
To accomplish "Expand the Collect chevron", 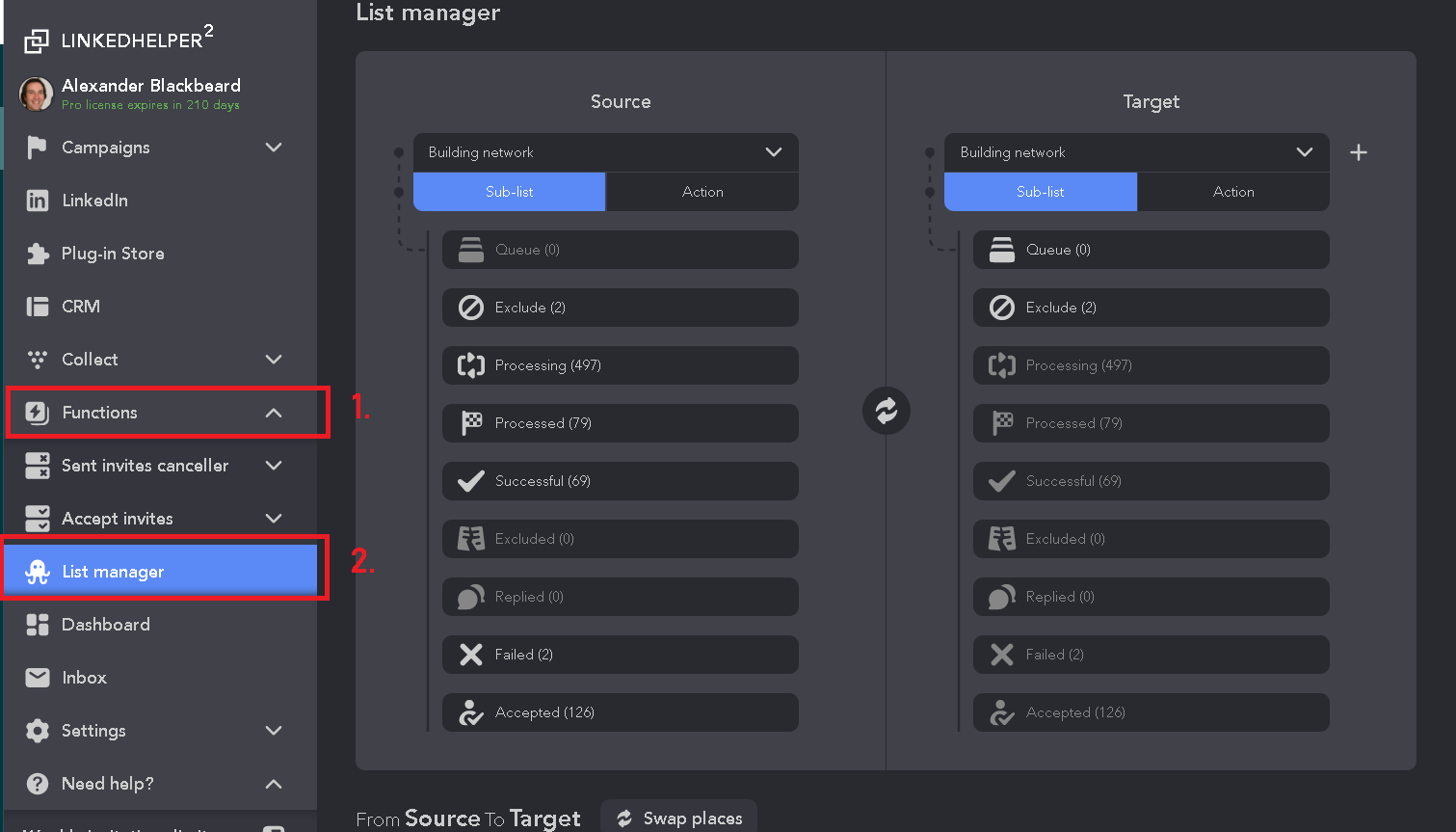I will [x=274, y=360].
